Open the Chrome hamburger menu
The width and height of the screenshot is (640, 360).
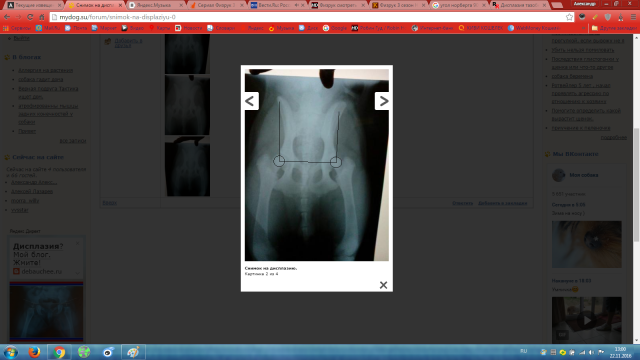(633, 17)
